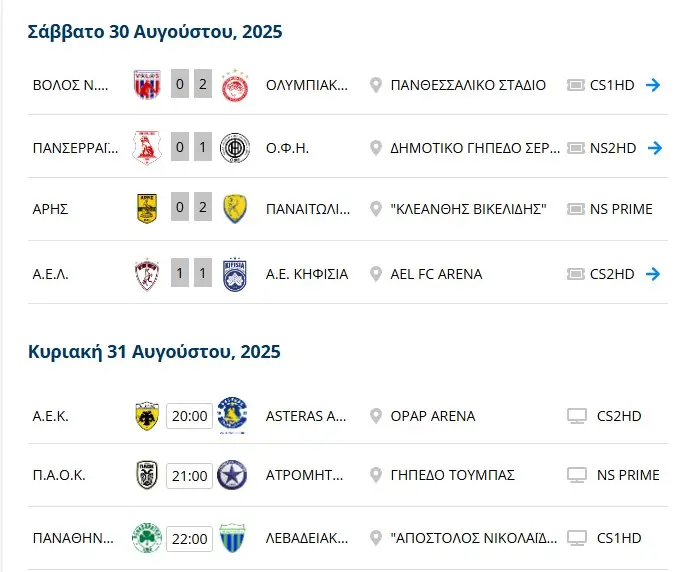
Task: Click the A.E. Kifisia team crest
Action: 235,274
